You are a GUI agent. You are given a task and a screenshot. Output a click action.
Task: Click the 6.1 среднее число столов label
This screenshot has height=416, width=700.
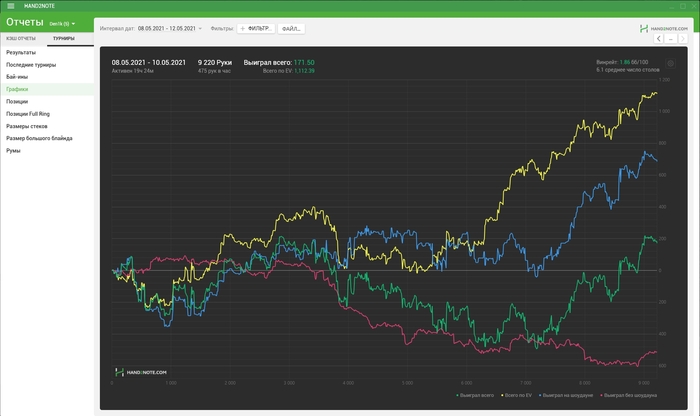(x=628, y=70)
